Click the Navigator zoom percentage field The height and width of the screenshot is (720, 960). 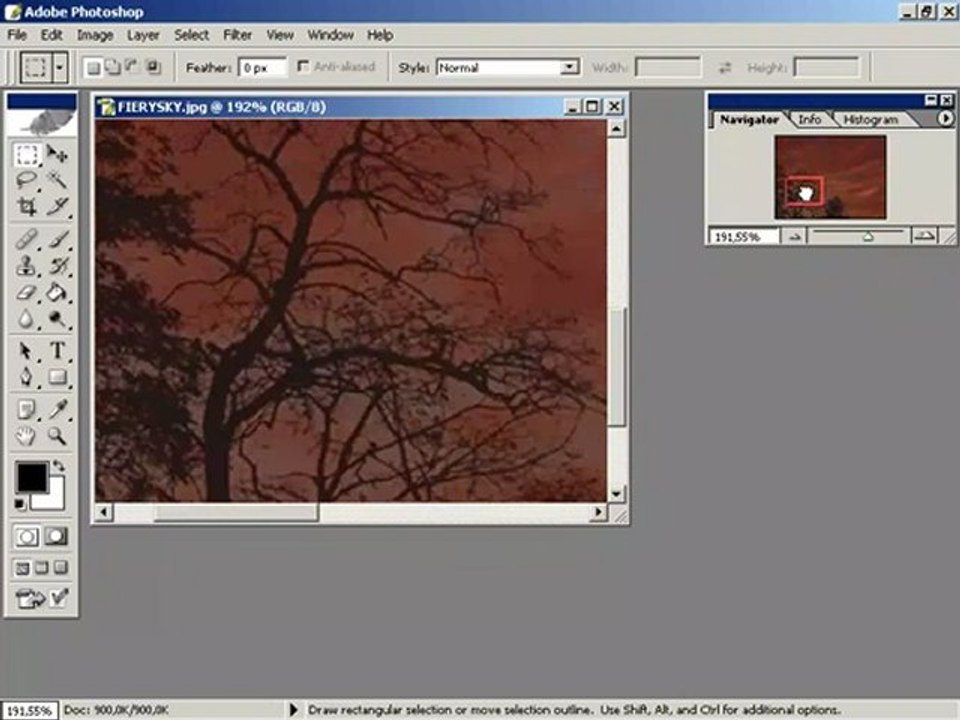(744, 236)
